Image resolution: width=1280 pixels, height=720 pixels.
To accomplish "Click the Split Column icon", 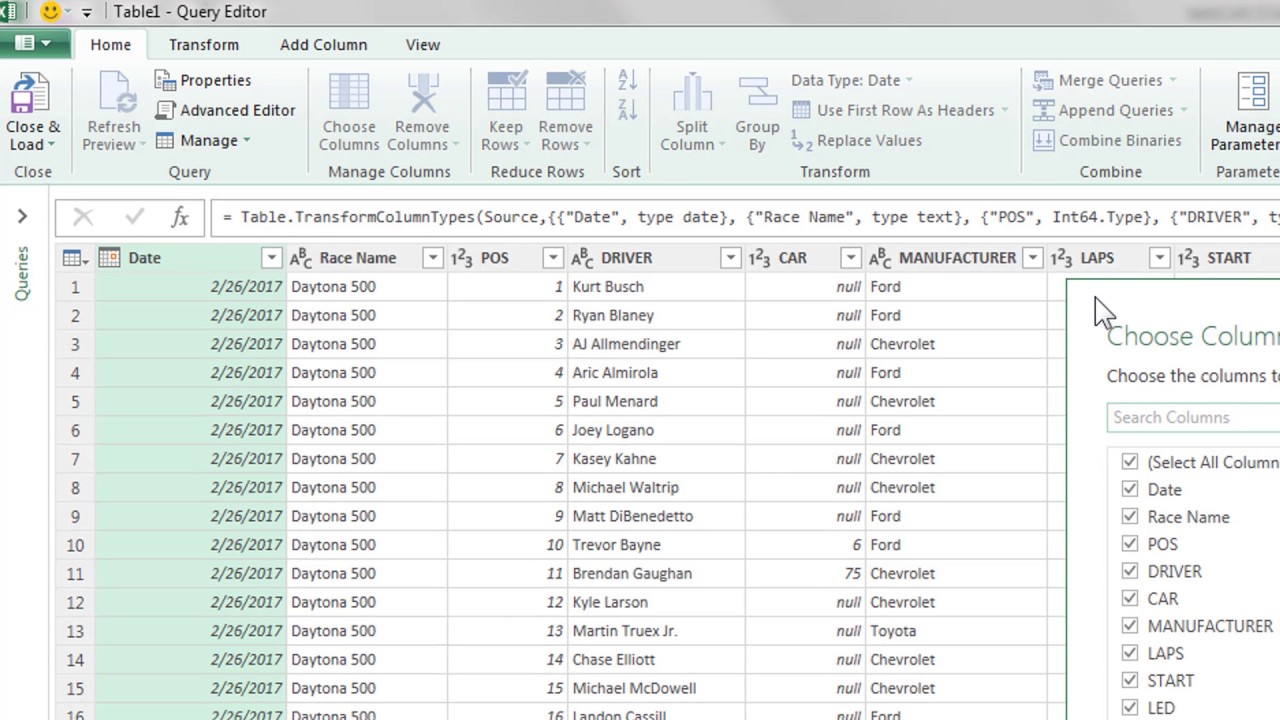I will (x=691, y=93).
